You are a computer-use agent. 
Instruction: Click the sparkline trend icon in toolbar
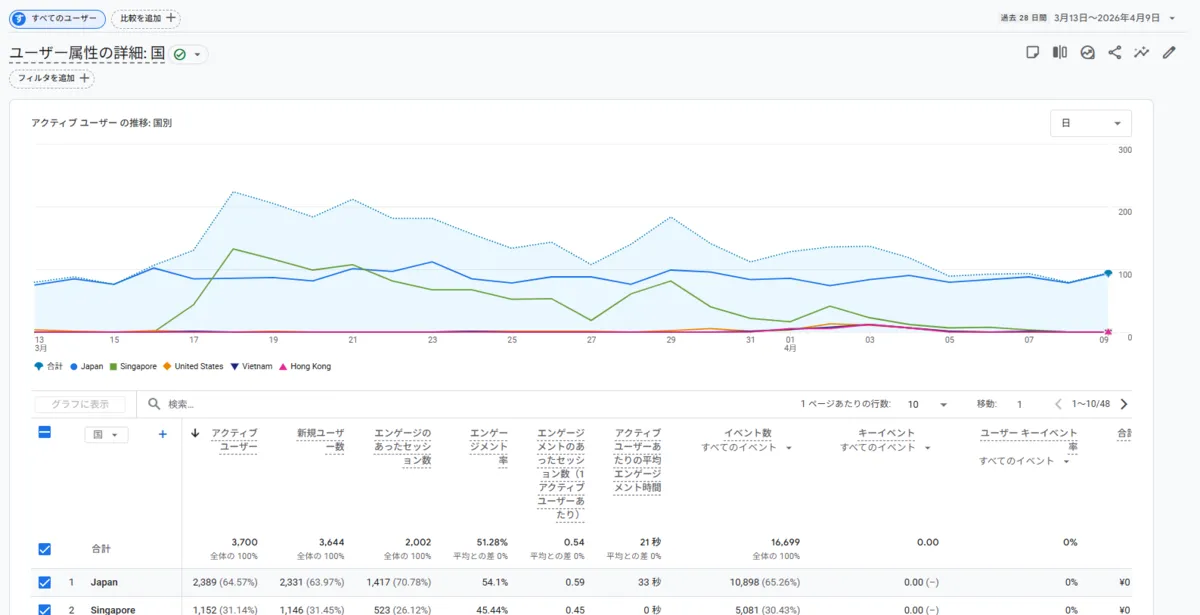(1142, 53)
